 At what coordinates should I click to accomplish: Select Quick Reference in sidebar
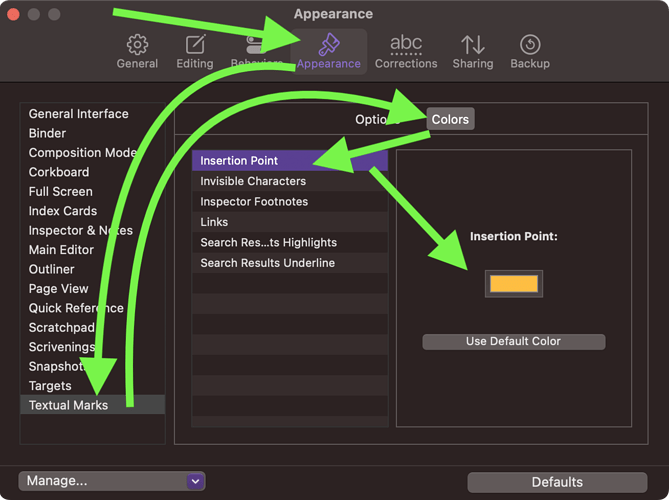point(93,308)
